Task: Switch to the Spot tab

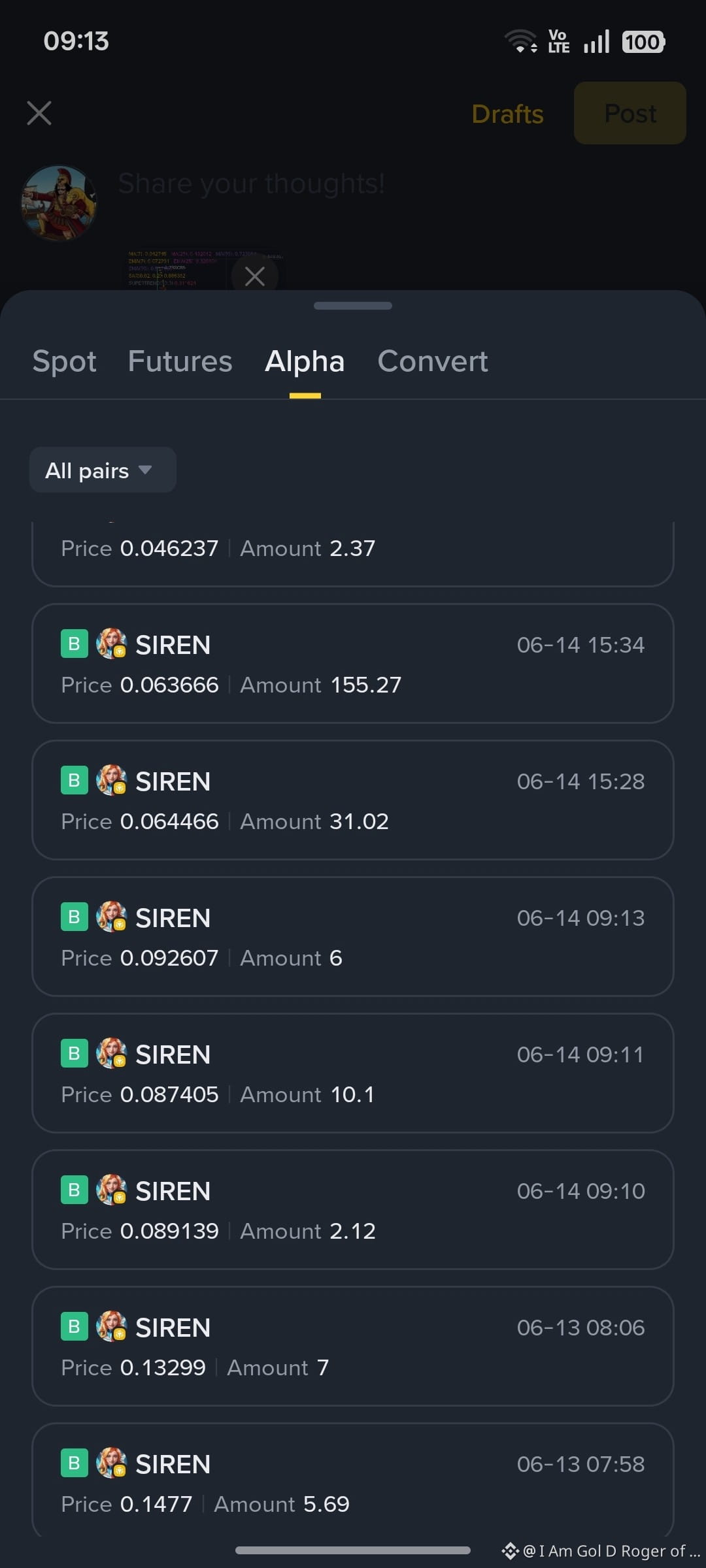Action: [64, 361]
